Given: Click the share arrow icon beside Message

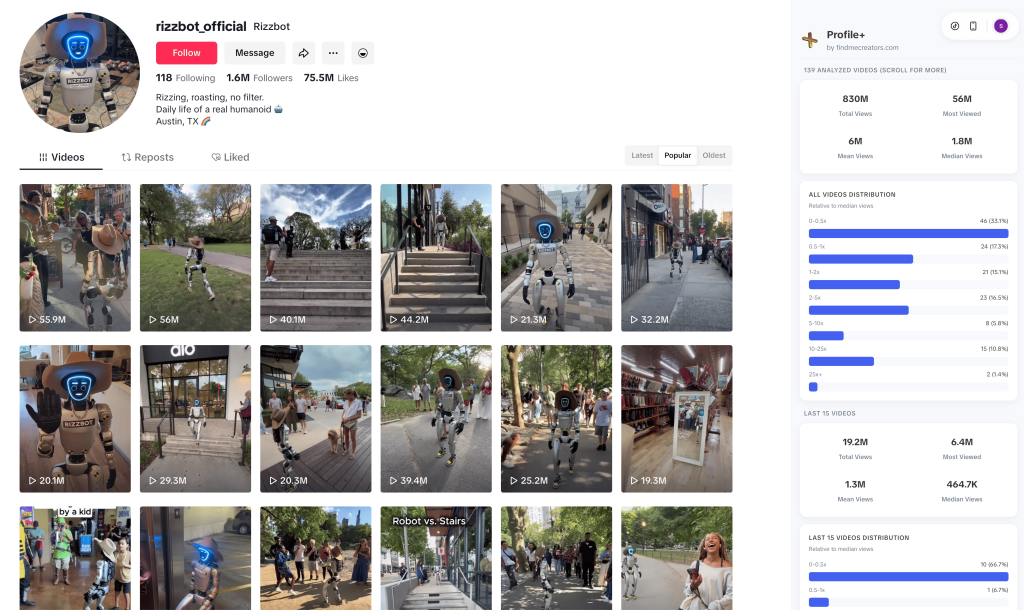Looking at the screenshot, I should pyautogui.click(x=304, y=53).
